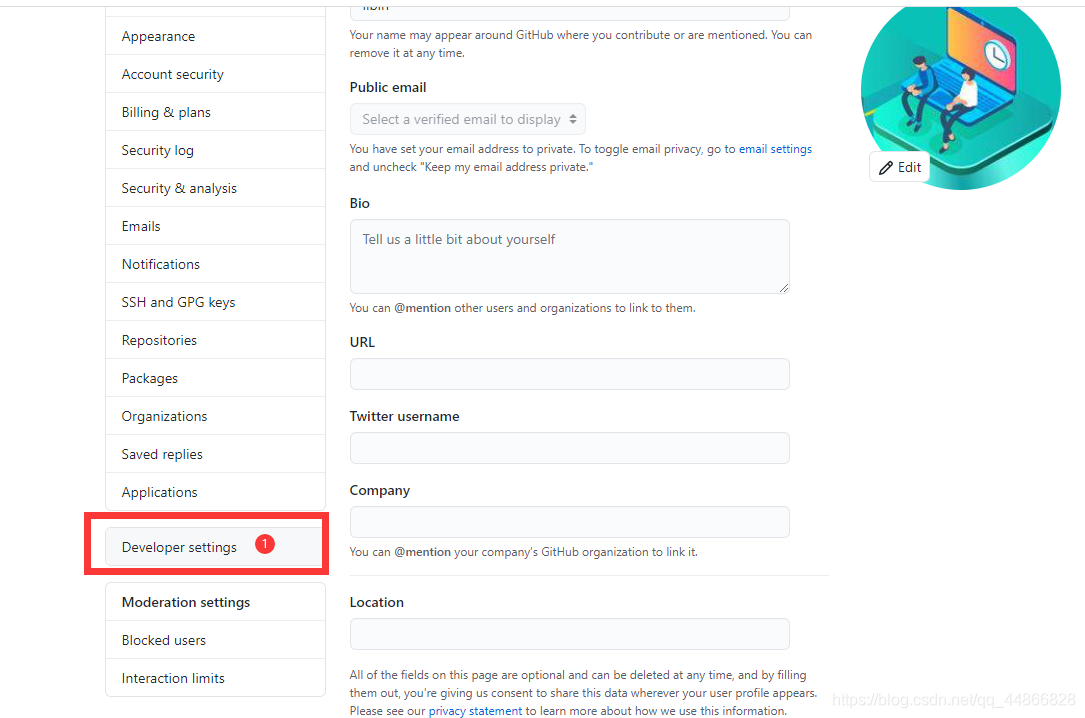Viewport: 1085px width, 718px height.
Task: Click the notification badge on Developer settings
Action: tap(264, 544)
